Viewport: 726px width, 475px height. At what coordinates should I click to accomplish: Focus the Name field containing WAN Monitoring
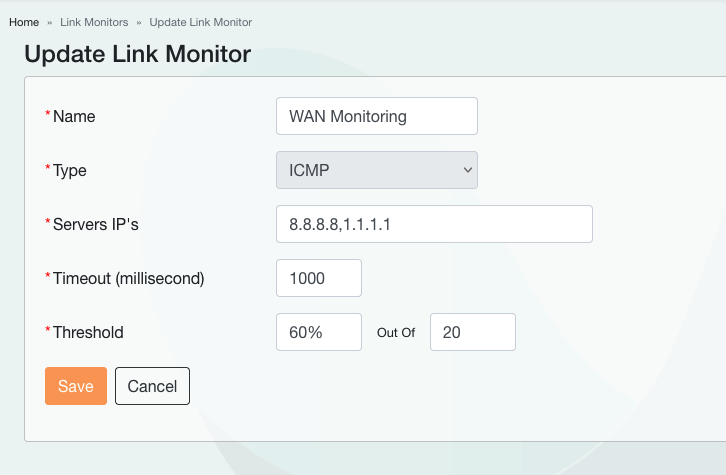coord(376,116)
